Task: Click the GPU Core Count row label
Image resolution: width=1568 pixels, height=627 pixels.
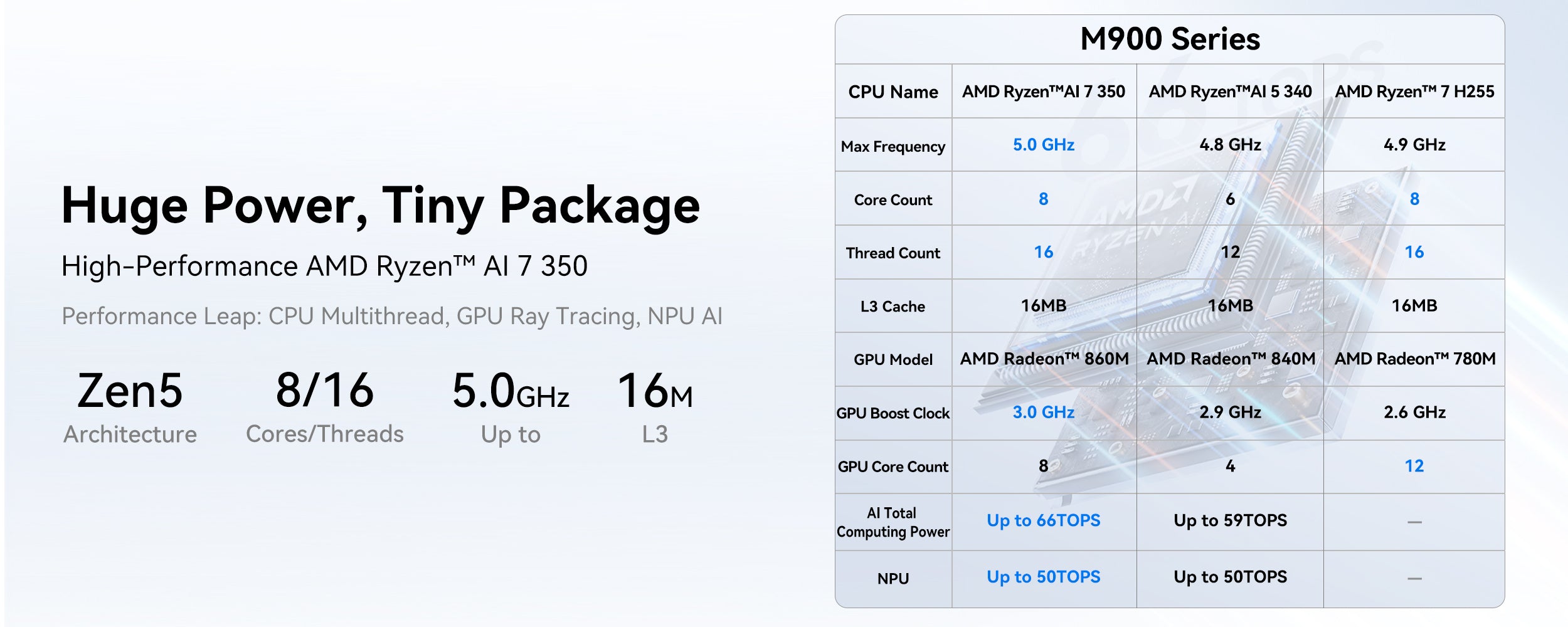Action: click(893, 466)
